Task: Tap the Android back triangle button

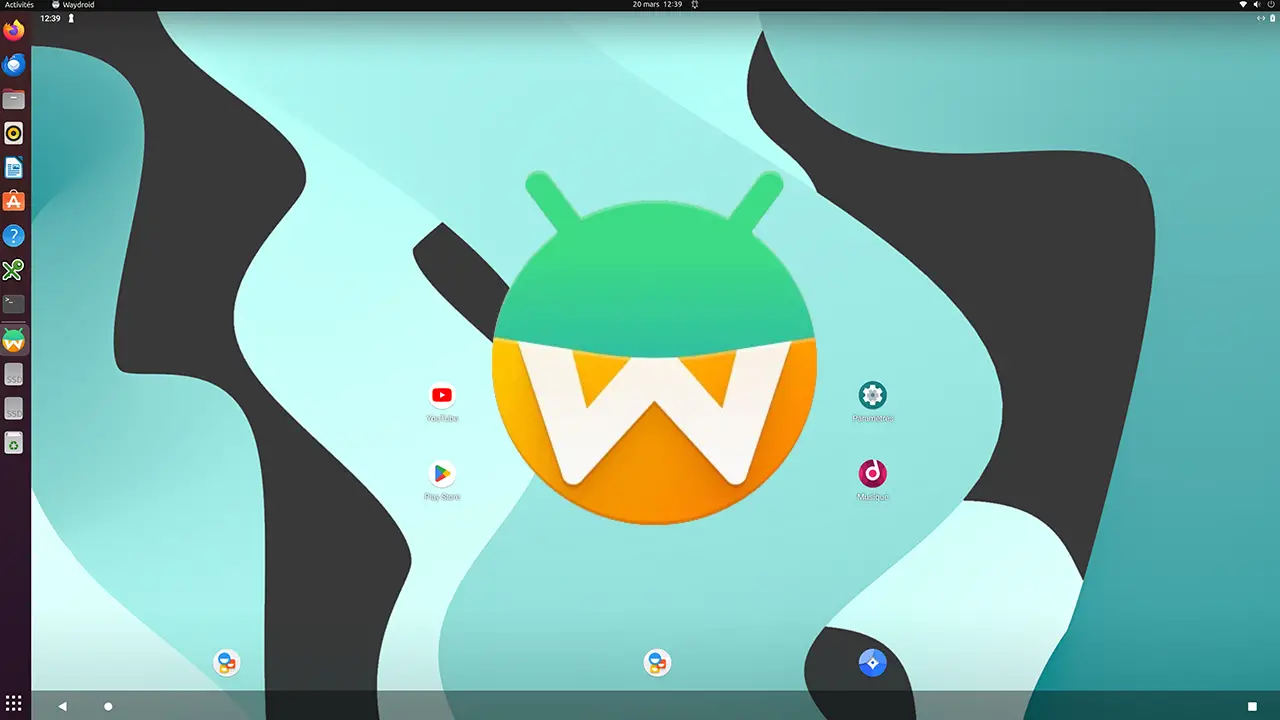Action: click(62, 706)
